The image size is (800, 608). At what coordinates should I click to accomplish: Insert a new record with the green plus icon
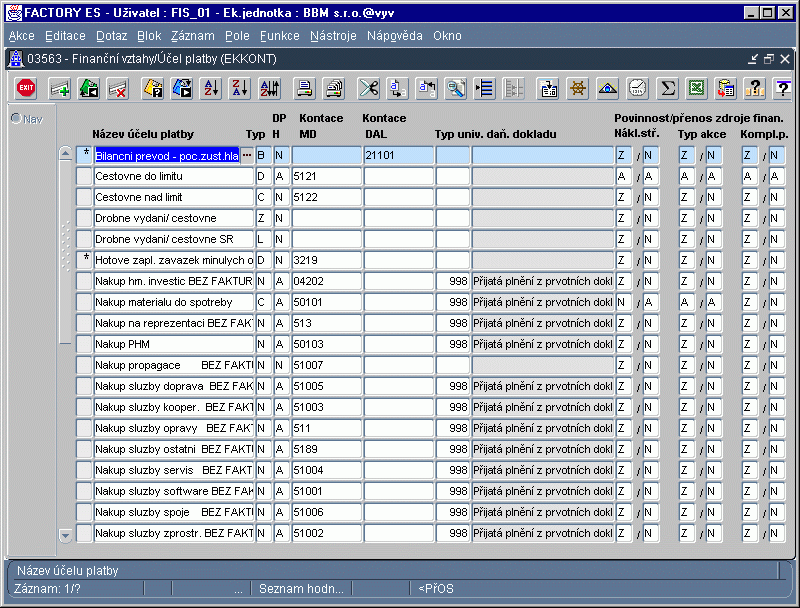pyautogui.click(x=60, y=88)
